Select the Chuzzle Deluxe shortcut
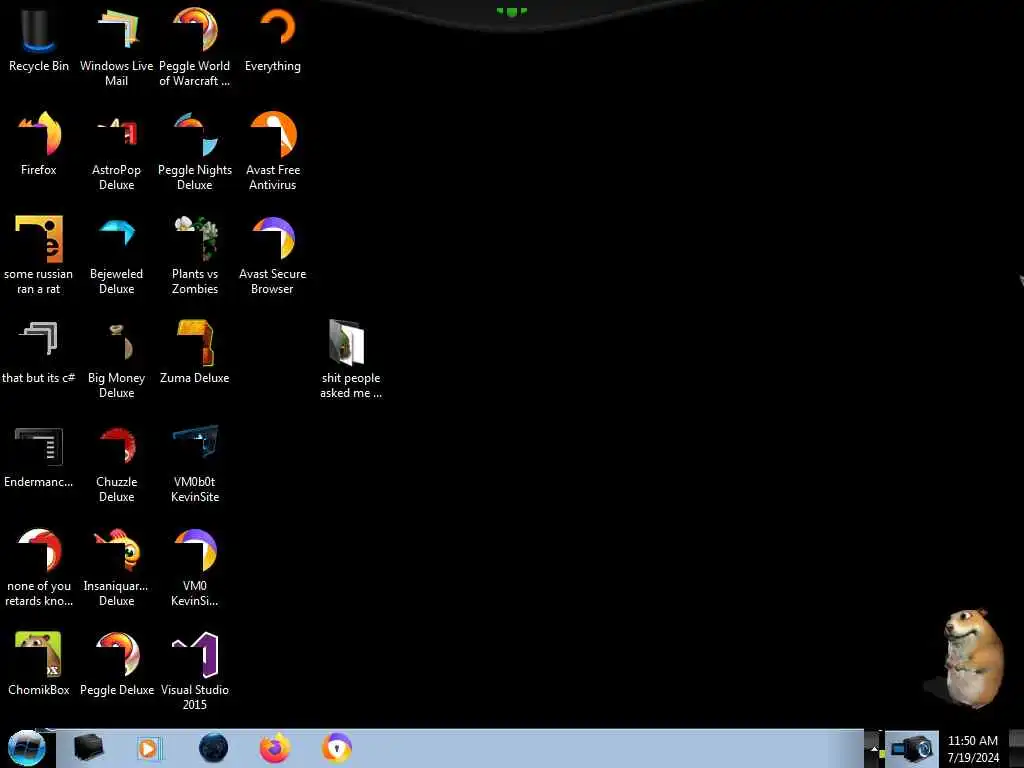Screen dimensions: 1024x768 [x=116, y=464]
